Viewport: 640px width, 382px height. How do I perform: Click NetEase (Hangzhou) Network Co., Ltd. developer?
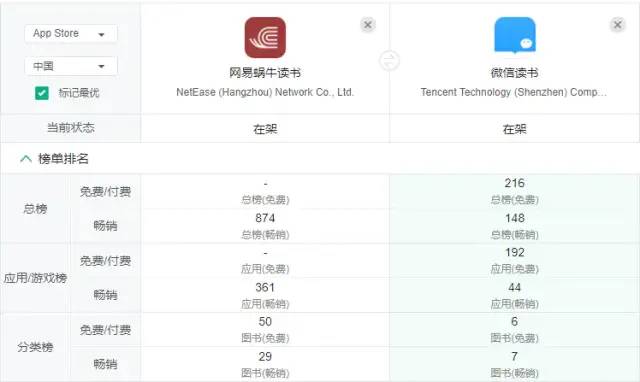pos(265,92)
